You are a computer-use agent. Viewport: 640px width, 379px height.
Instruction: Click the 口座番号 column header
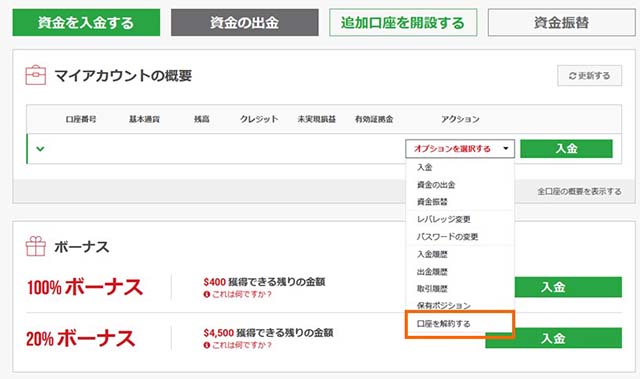pyautogui.click(x=81, y=119)
